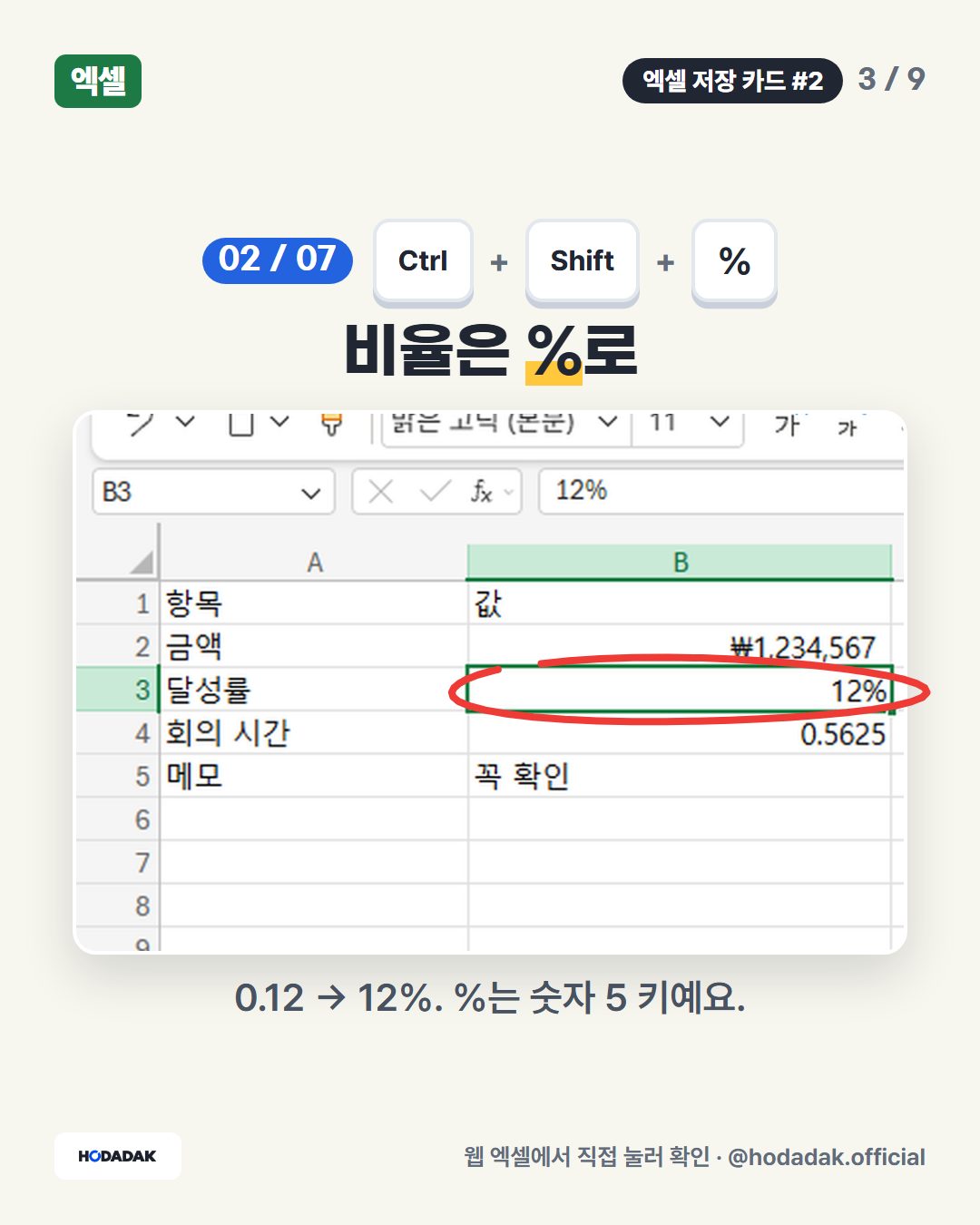Viewport: 980px width, 1225px height.
Task: Select row 8 header
Action: (x=118, y=906)
